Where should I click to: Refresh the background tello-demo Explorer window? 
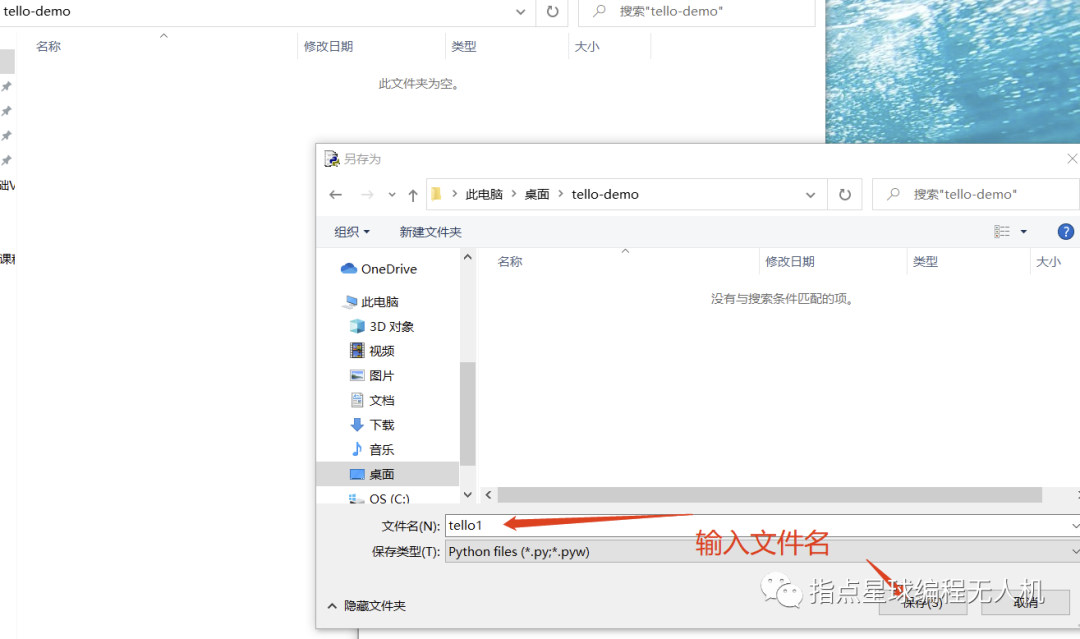pos(552,12)
